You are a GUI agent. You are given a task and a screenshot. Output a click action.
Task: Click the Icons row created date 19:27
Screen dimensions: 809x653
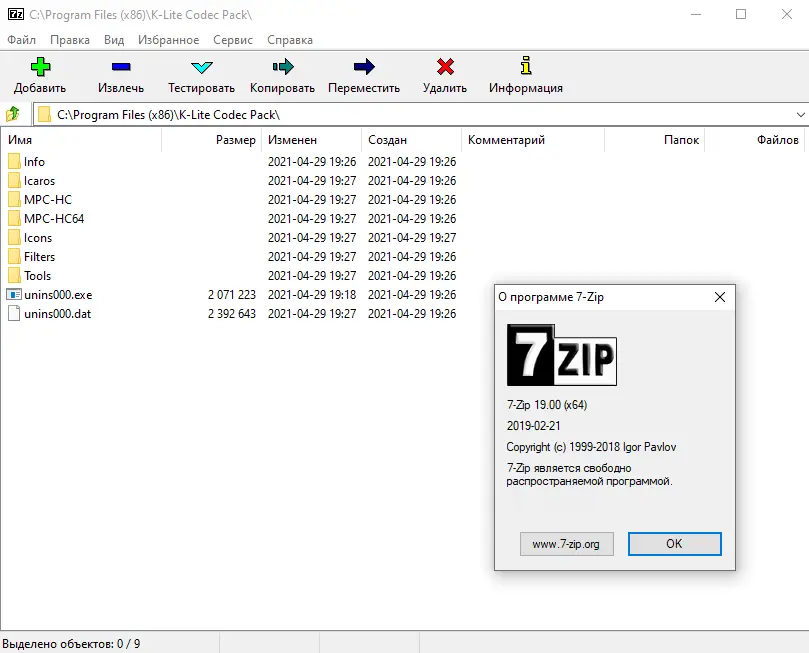(412, 238)
